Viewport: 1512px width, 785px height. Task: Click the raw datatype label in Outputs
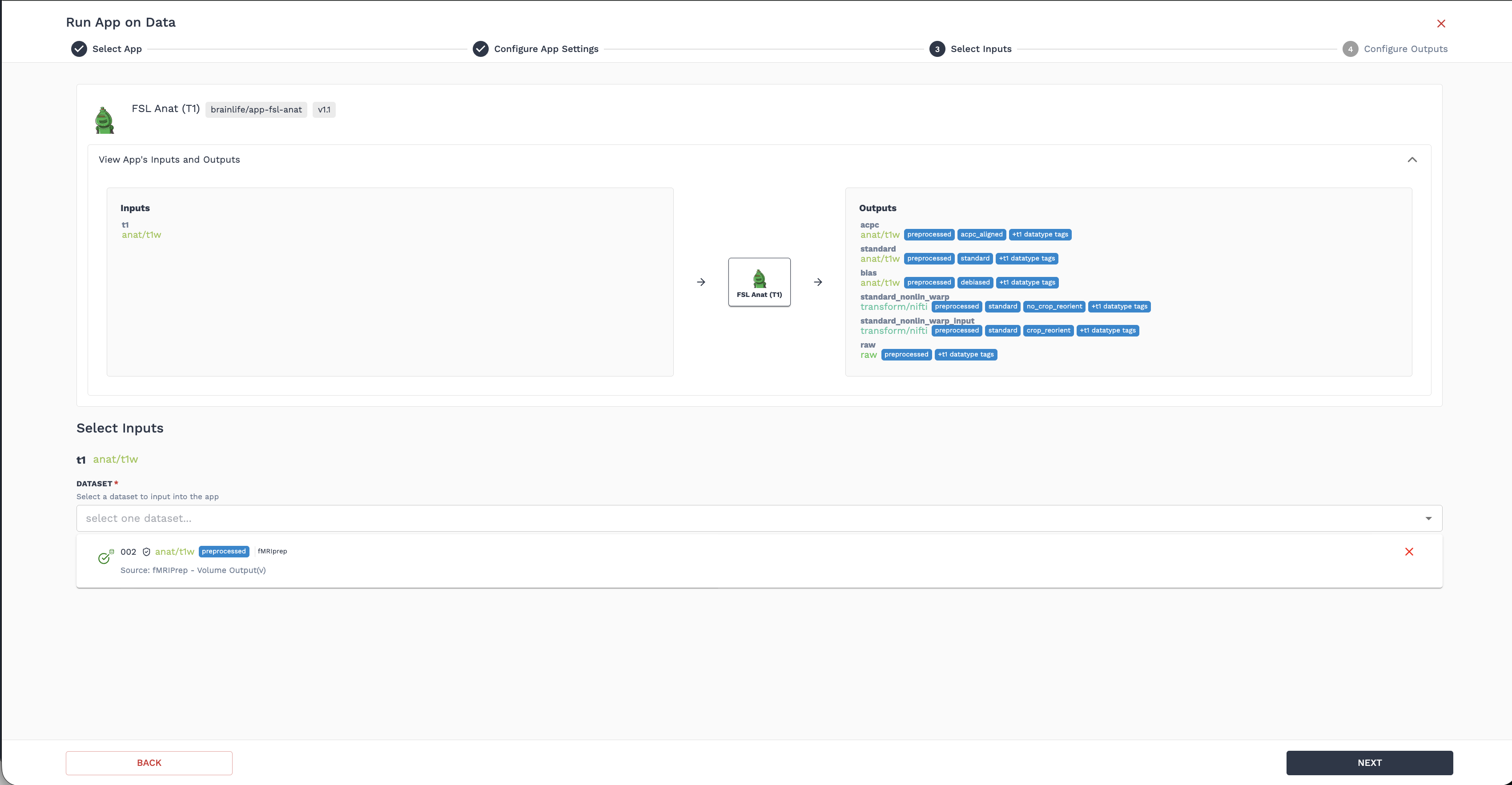pos(869,355)
